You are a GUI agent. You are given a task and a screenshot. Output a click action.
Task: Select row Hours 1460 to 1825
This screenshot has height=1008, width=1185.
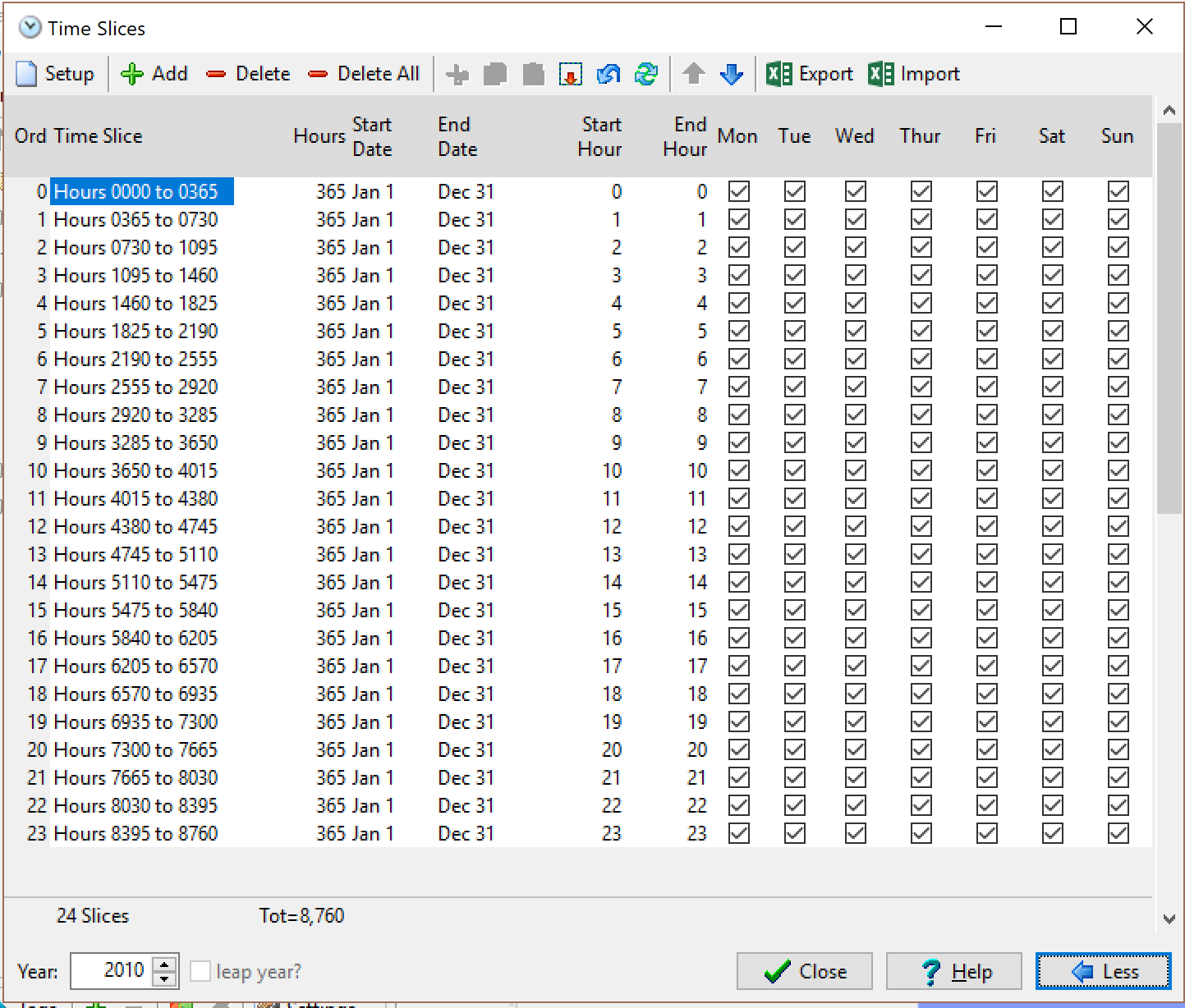[577, 303]
